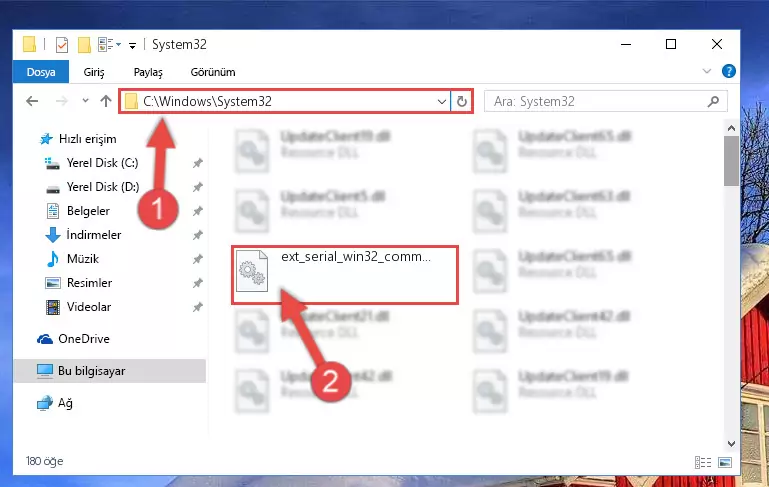
Task: Switch to the Paylaş ribbon tab
Action: coord(148,72)
